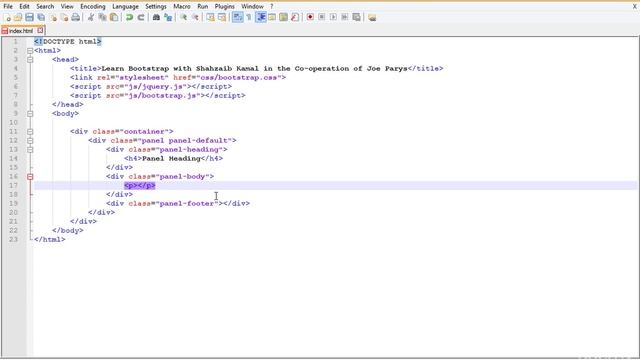Click the </html> closing tag on line 23
This screenshot has height=360, width=640.
coord(49,239)
